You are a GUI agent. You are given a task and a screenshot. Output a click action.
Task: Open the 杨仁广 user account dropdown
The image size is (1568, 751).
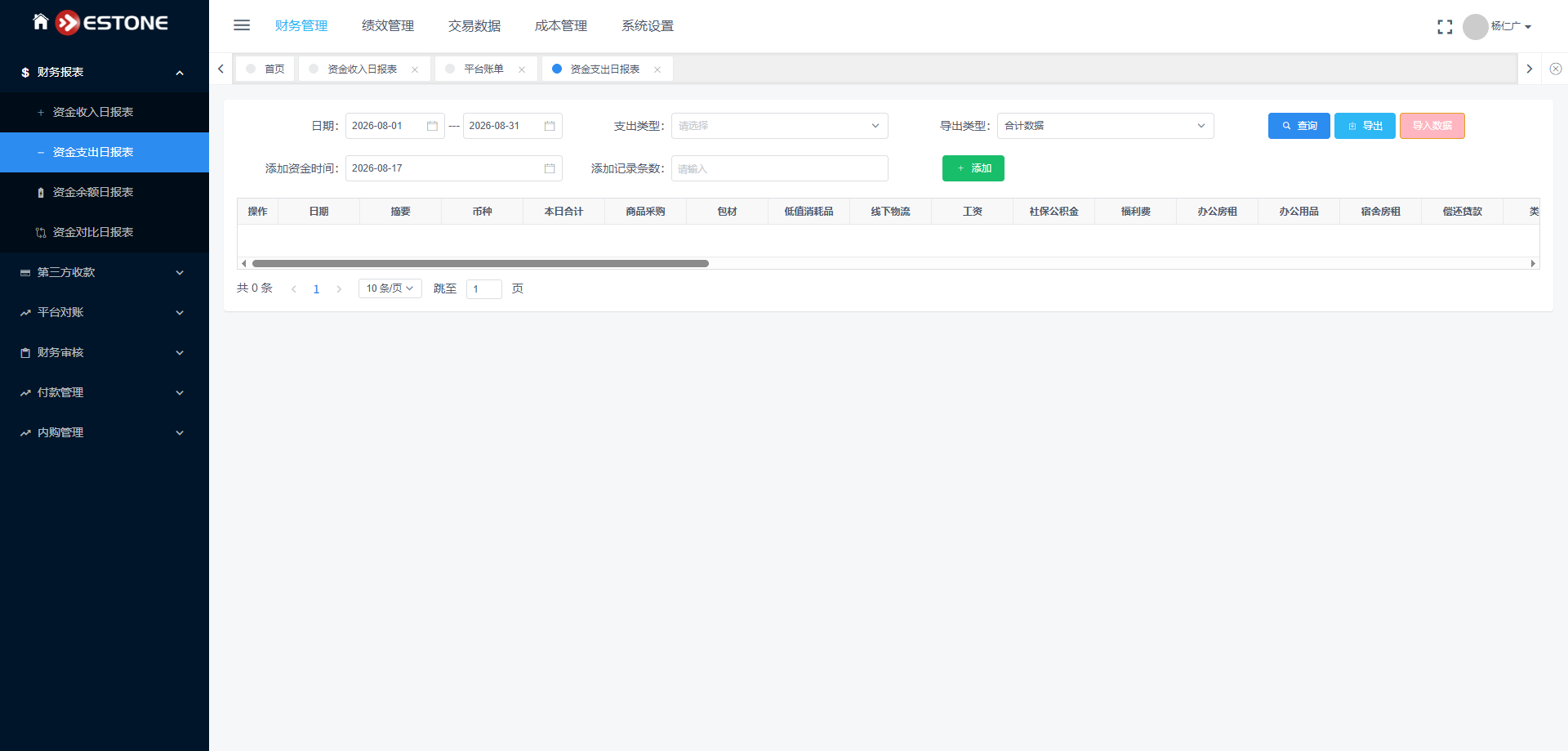click(x=1511, y=26)
